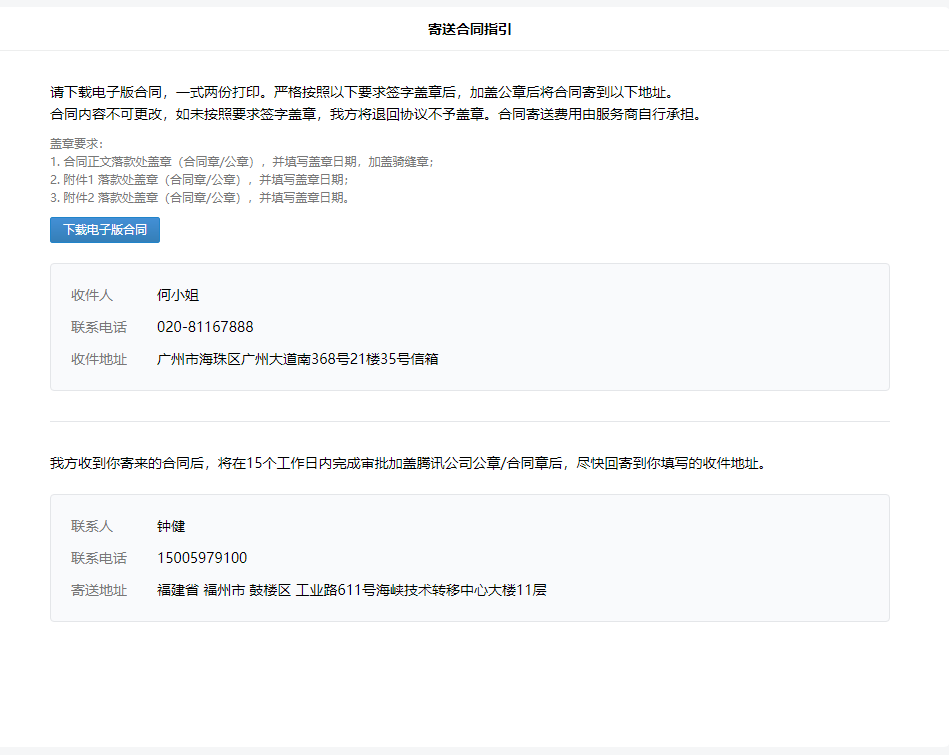The width and height of the screenshot is (949, 755).
Task: Click the 寄送地址 label
Action: click(99, 590)
